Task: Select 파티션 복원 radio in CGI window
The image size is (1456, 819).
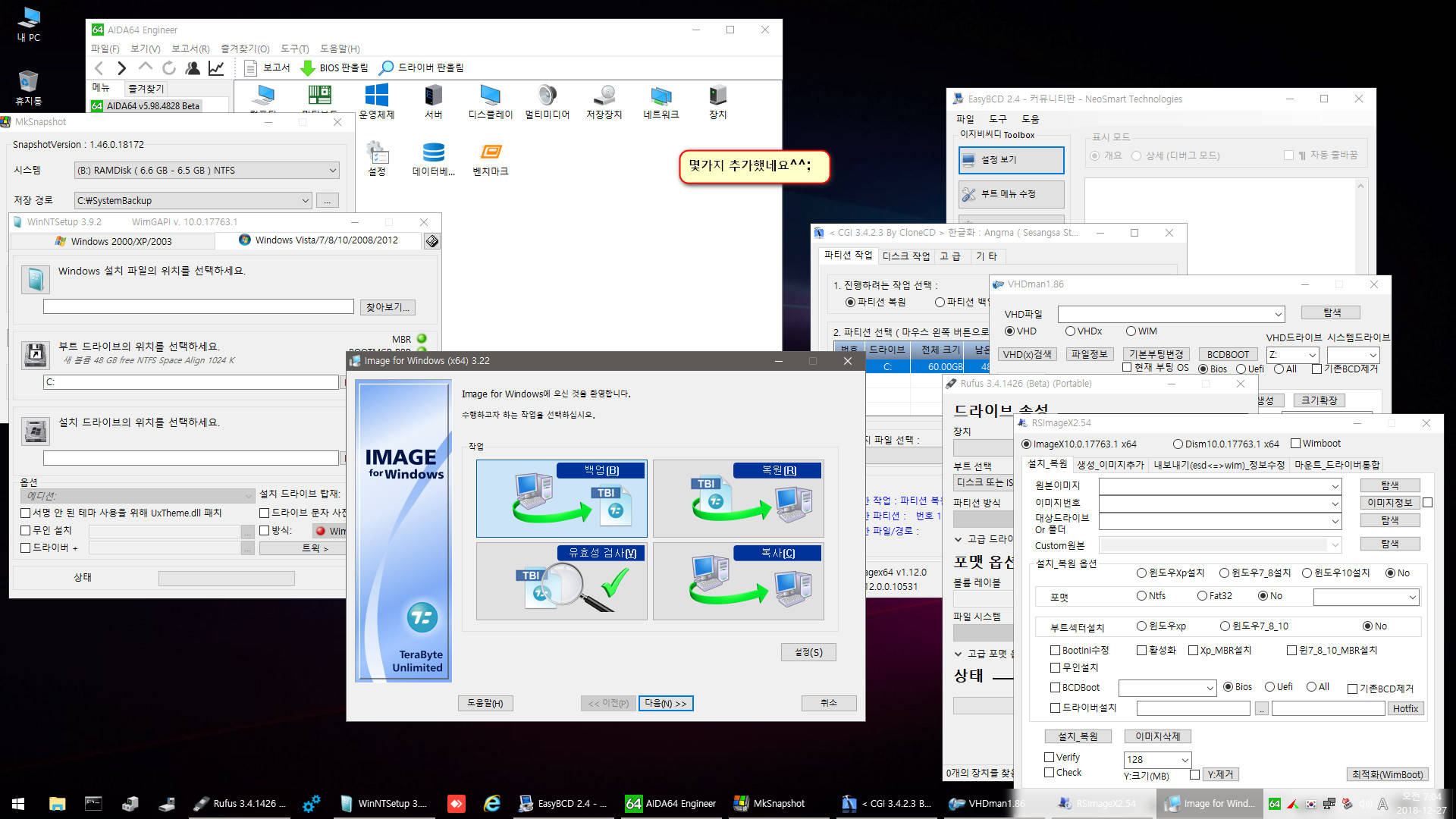Action: 875,302
